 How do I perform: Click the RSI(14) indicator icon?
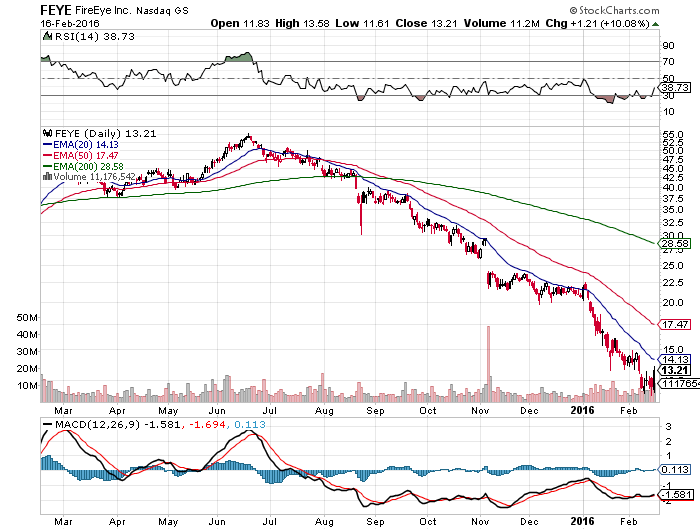pos(47,36)
